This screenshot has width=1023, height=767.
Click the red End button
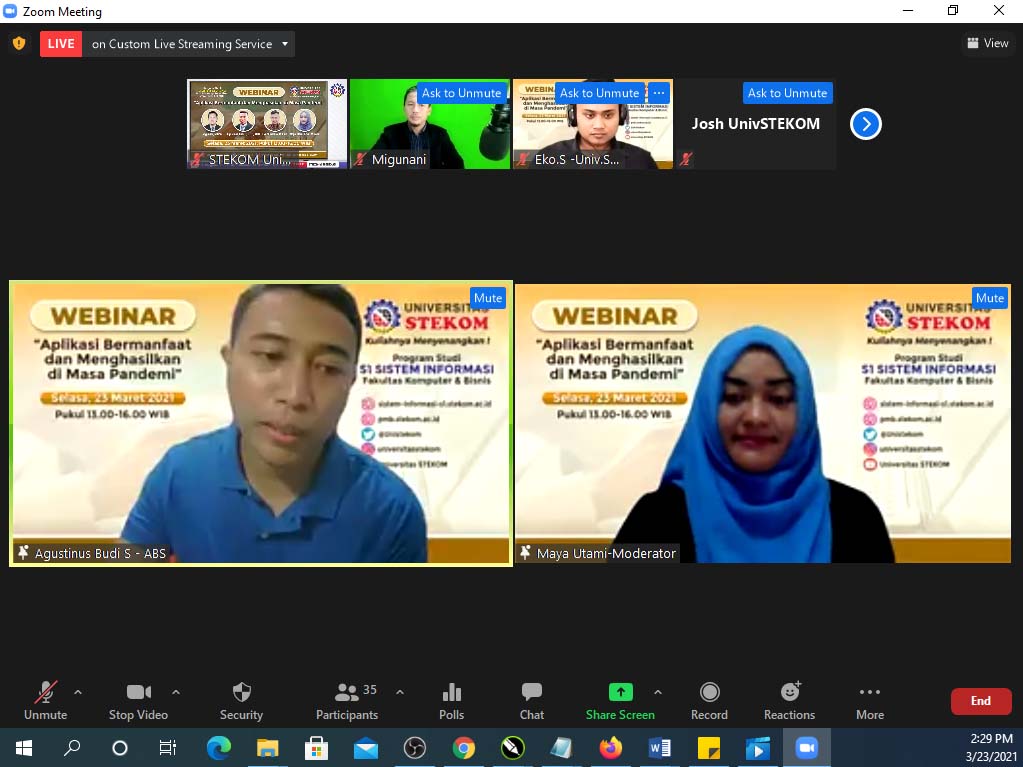(x=981, y=701)
